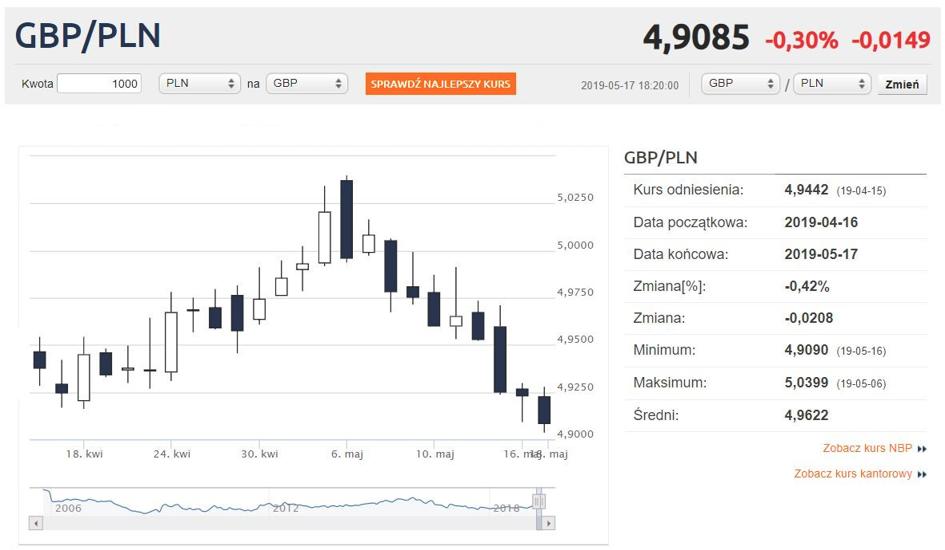Grab the range handle on the chart navigator
The image size is (945, 550).
pyautogui.click(x=539, y=501)
